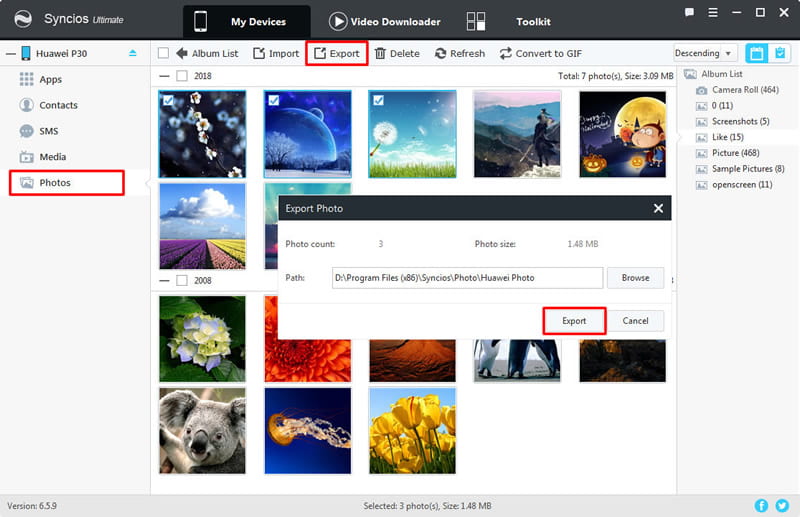Click the Delete toolbar button

tap(397, 53)
